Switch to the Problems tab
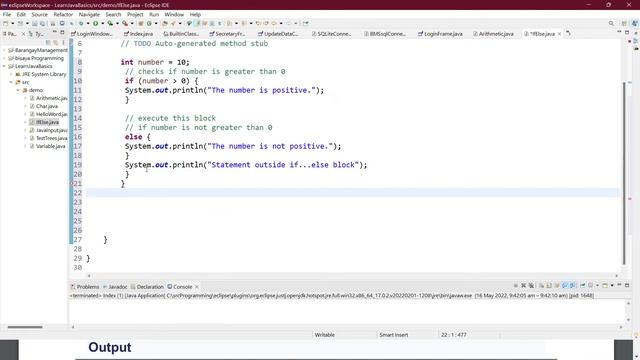The image size is (640, 360). tap(85, 287)
